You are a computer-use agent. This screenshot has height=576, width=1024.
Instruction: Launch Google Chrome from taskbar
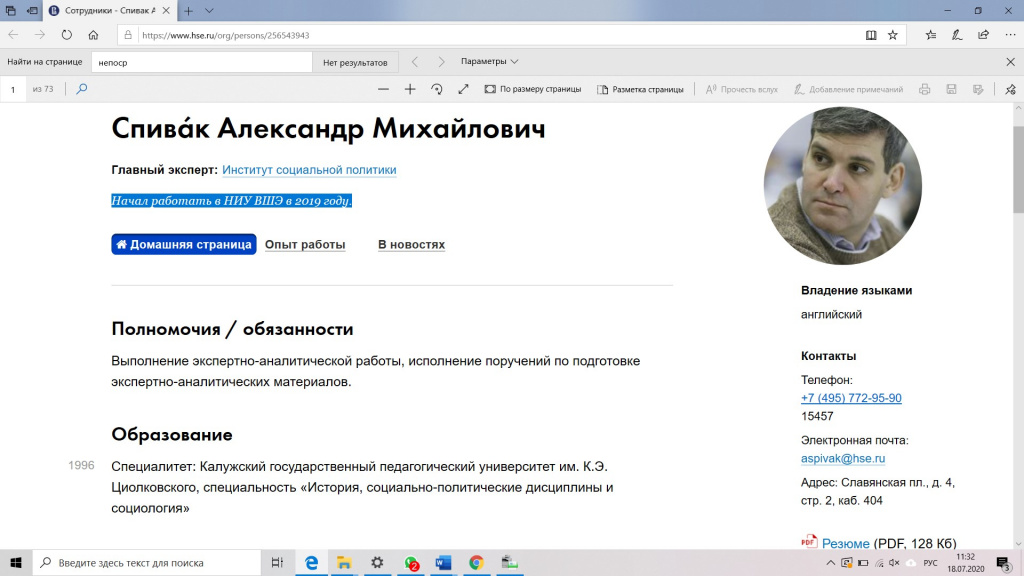pos(476,562)
